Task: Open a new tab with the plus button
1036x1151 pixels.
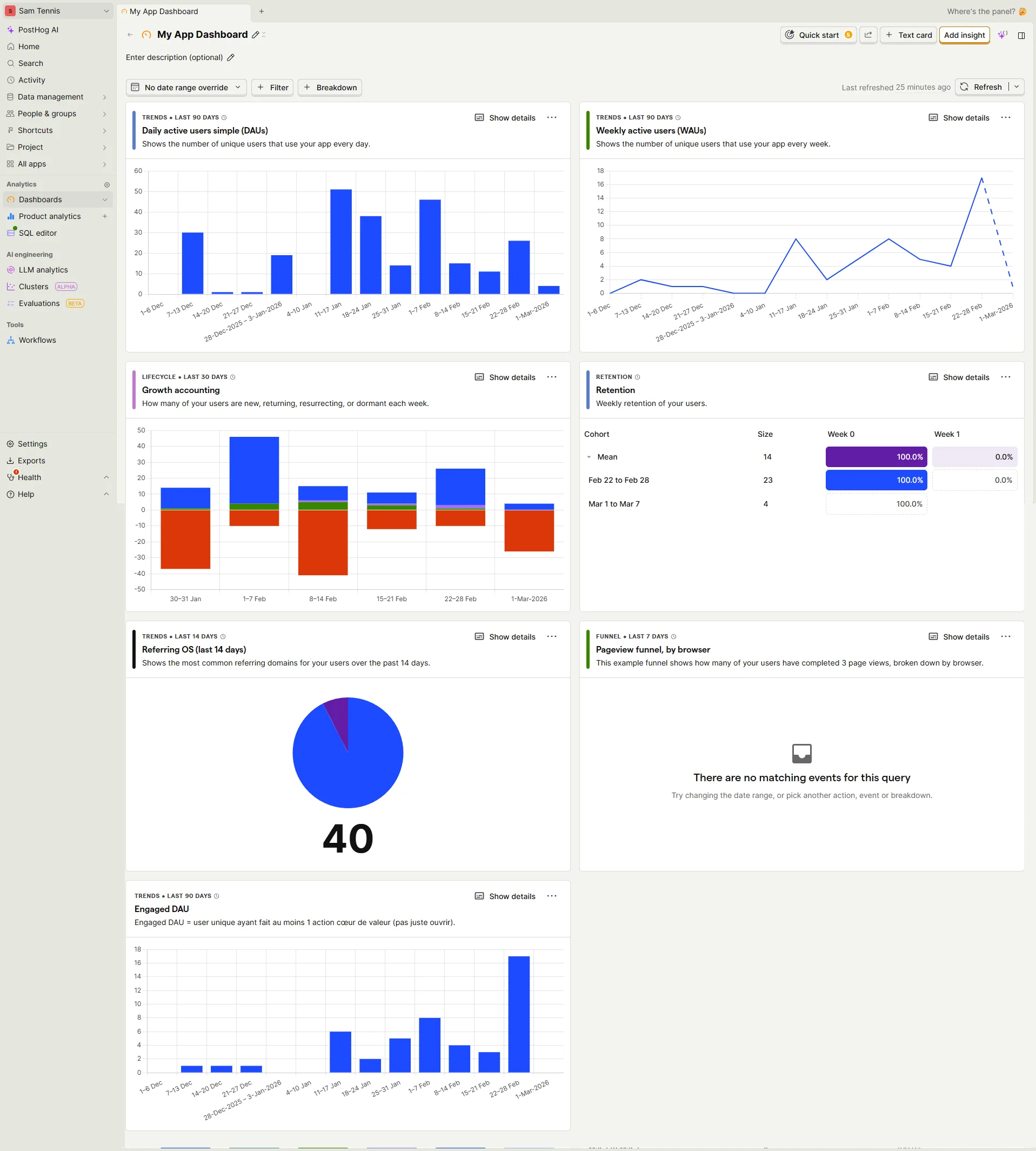Action: (x=261, y=11)
